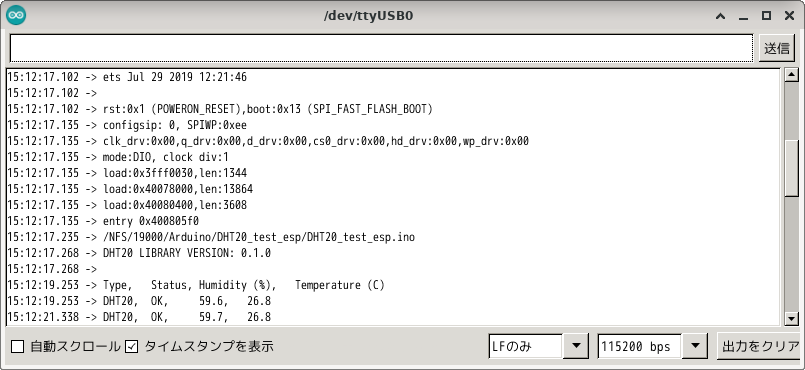Roll up window with the title bar arrow
Image resolution: width=805 pixels, height=370 pixels.
tap(720, 16)
